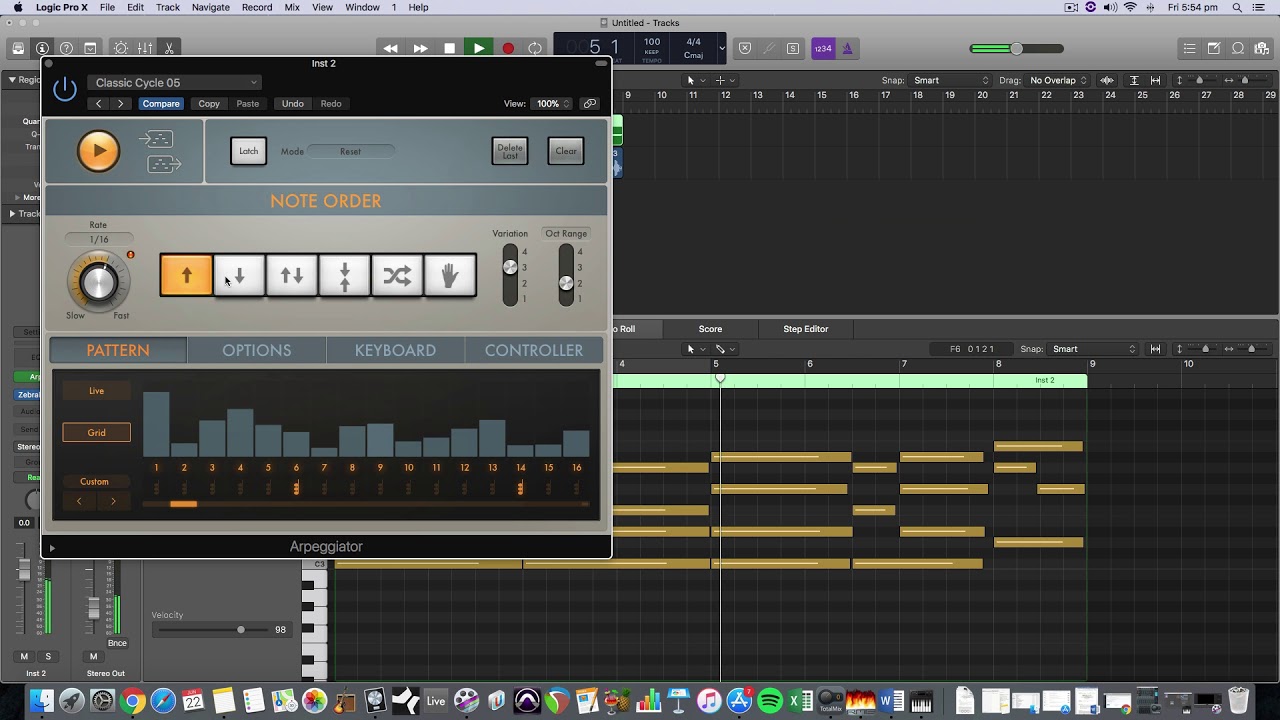Click the plugin Link chain icon
Viewport: 1280px width, 720px height.
[x=590, y=104]
